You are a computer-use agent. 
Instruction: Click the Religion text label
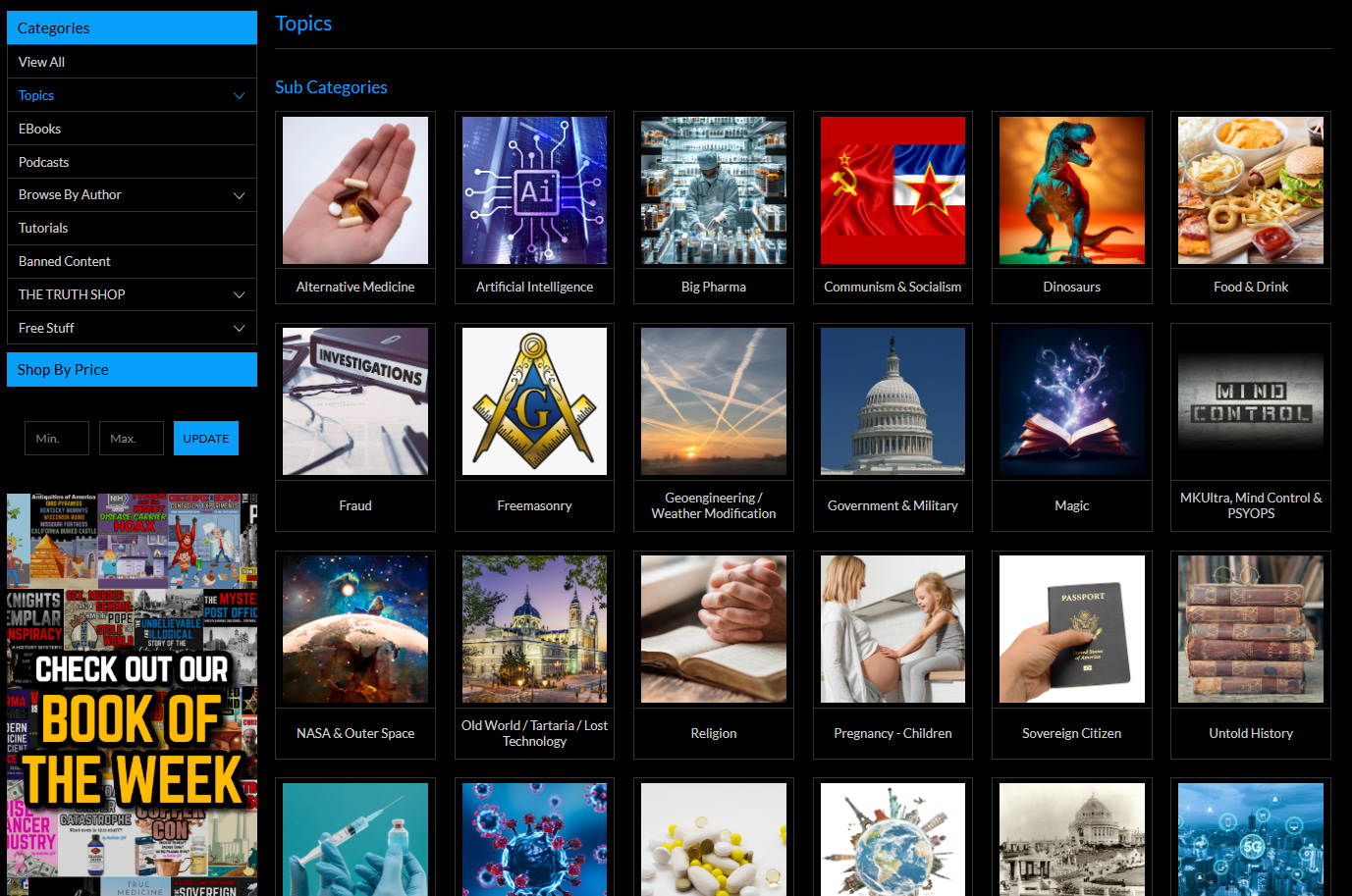pyautogui.click(x=714, y=733)
